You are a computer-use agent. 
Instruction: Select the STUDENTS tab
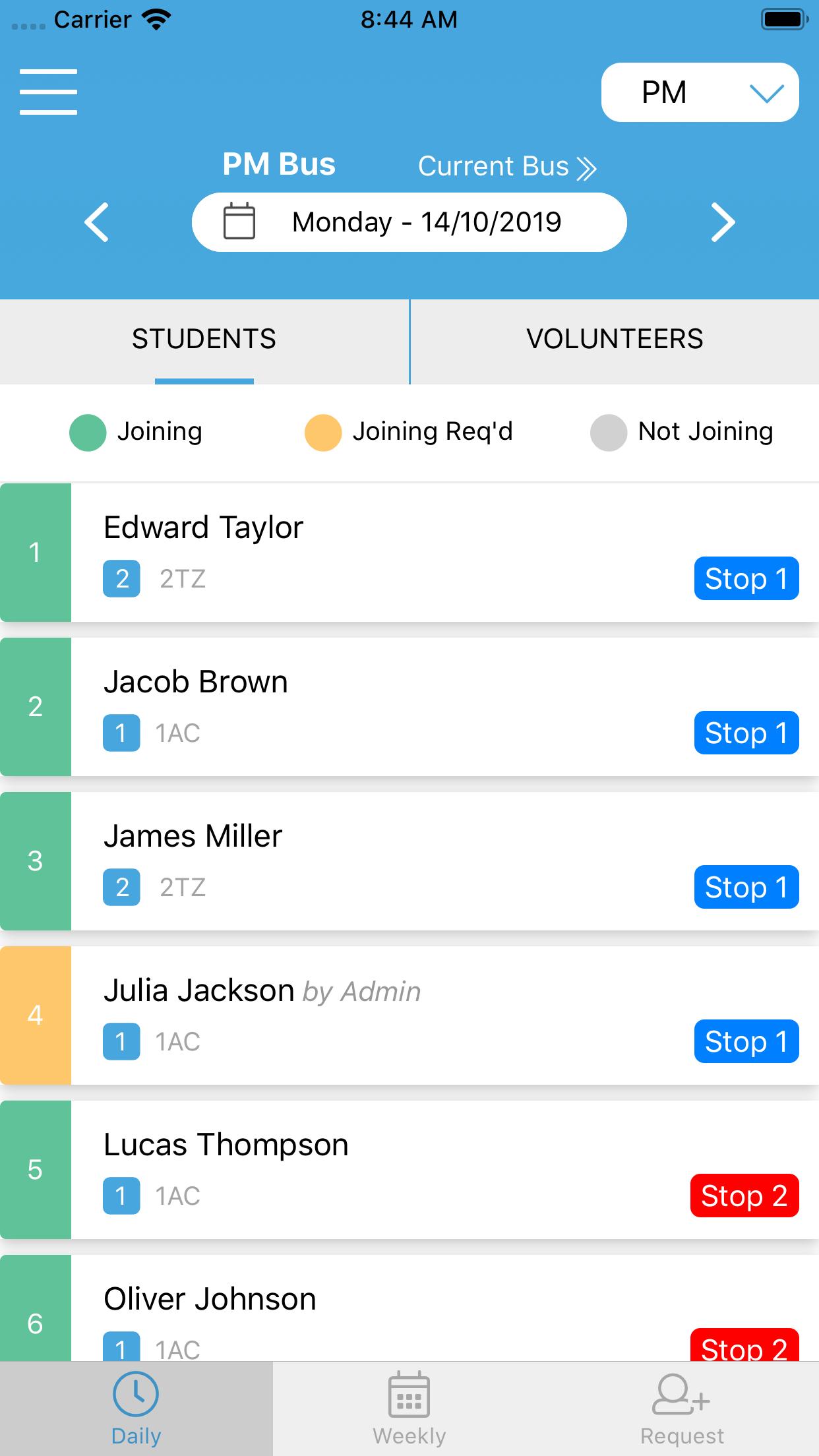204,339
